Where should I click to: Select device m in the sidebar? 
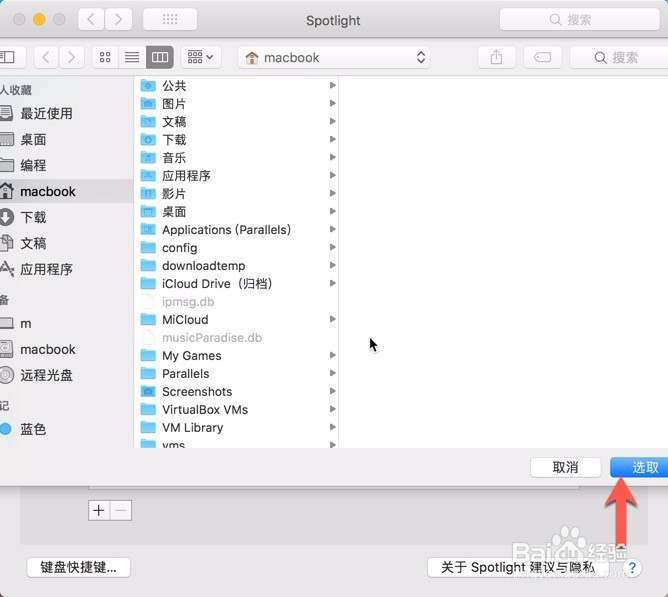64,323
